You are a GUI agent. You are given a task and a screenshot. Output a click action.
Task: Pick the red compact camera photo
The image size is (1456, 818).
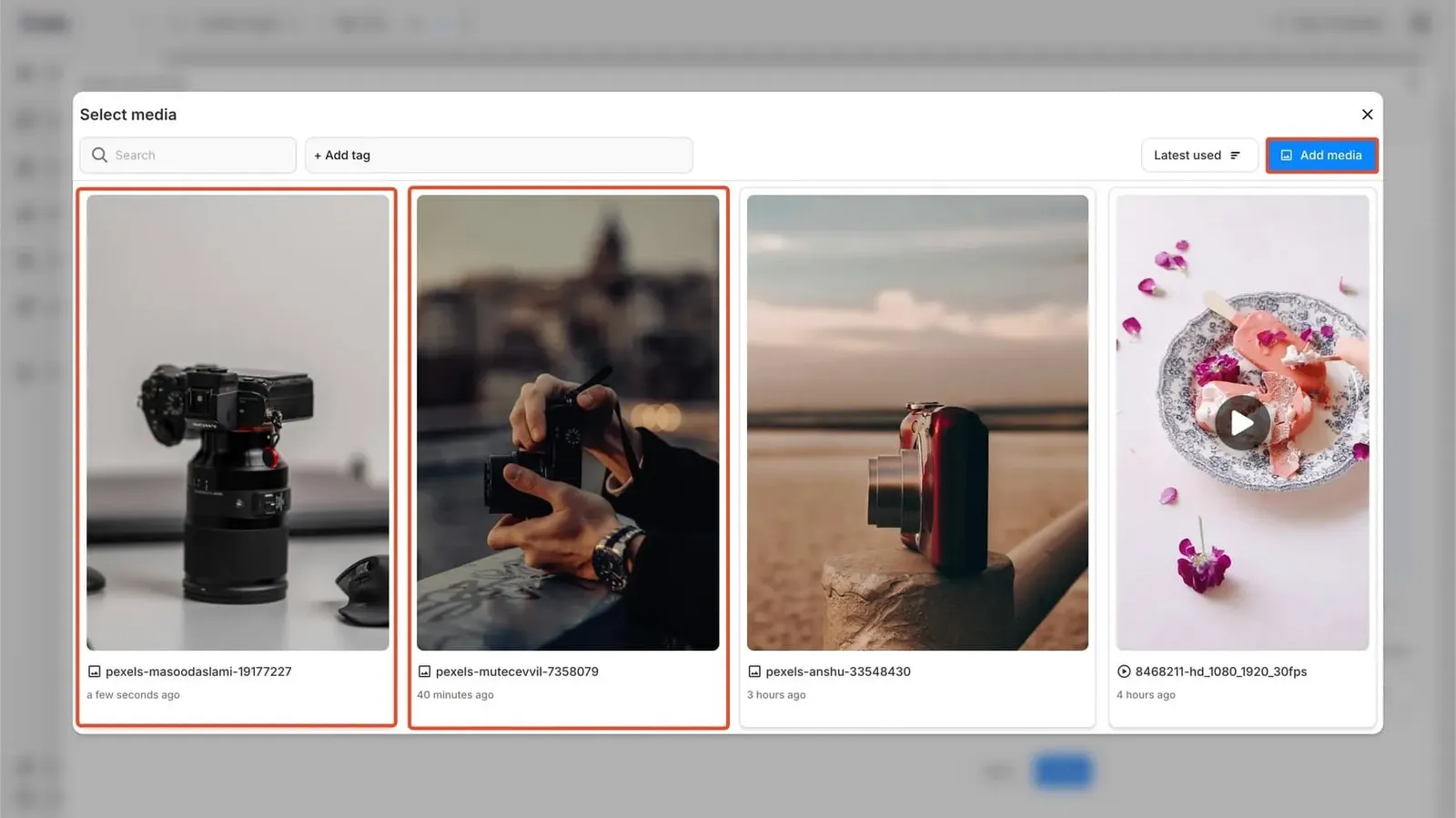click(x=917, y=422)
